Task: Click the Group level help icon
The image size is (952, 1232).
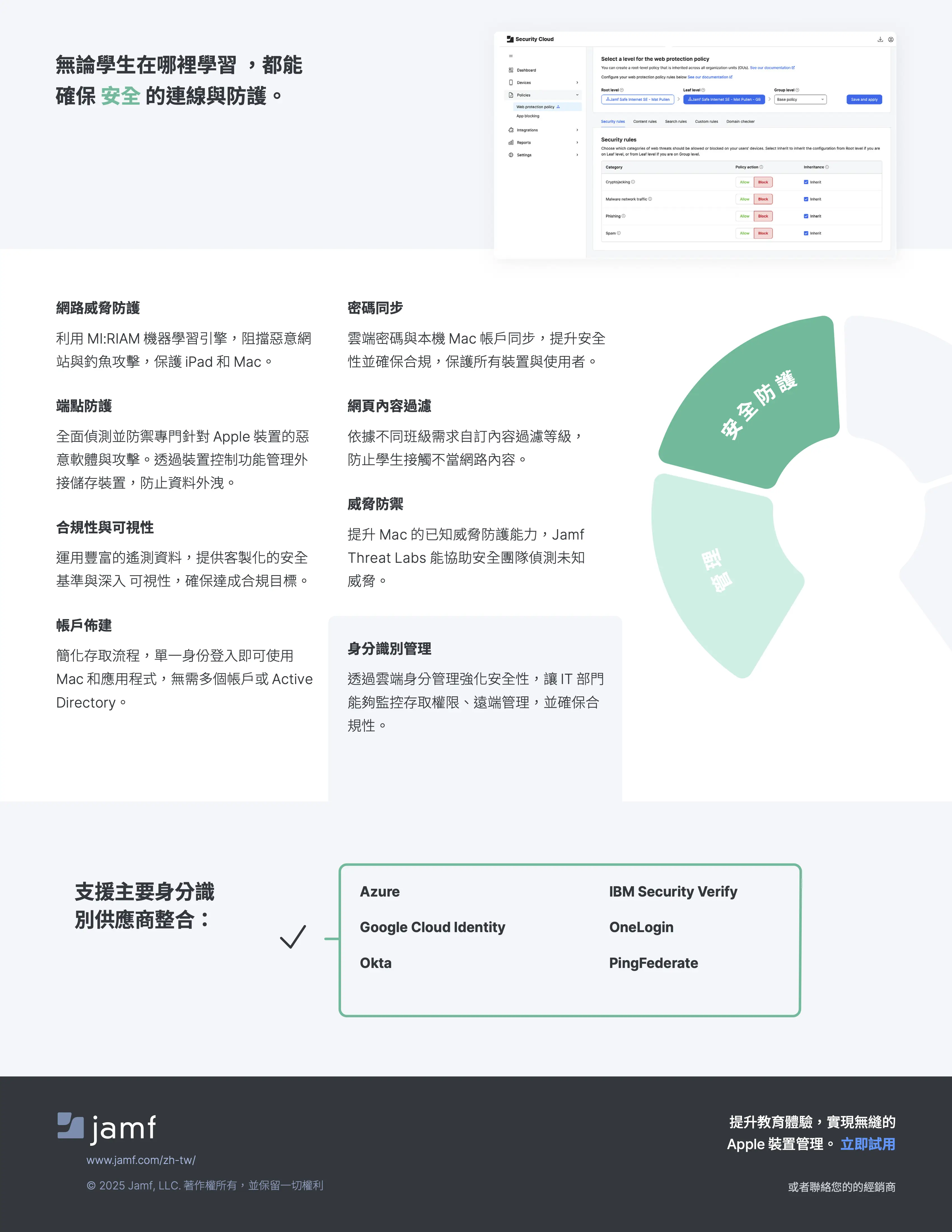Action: click(797, 90)
